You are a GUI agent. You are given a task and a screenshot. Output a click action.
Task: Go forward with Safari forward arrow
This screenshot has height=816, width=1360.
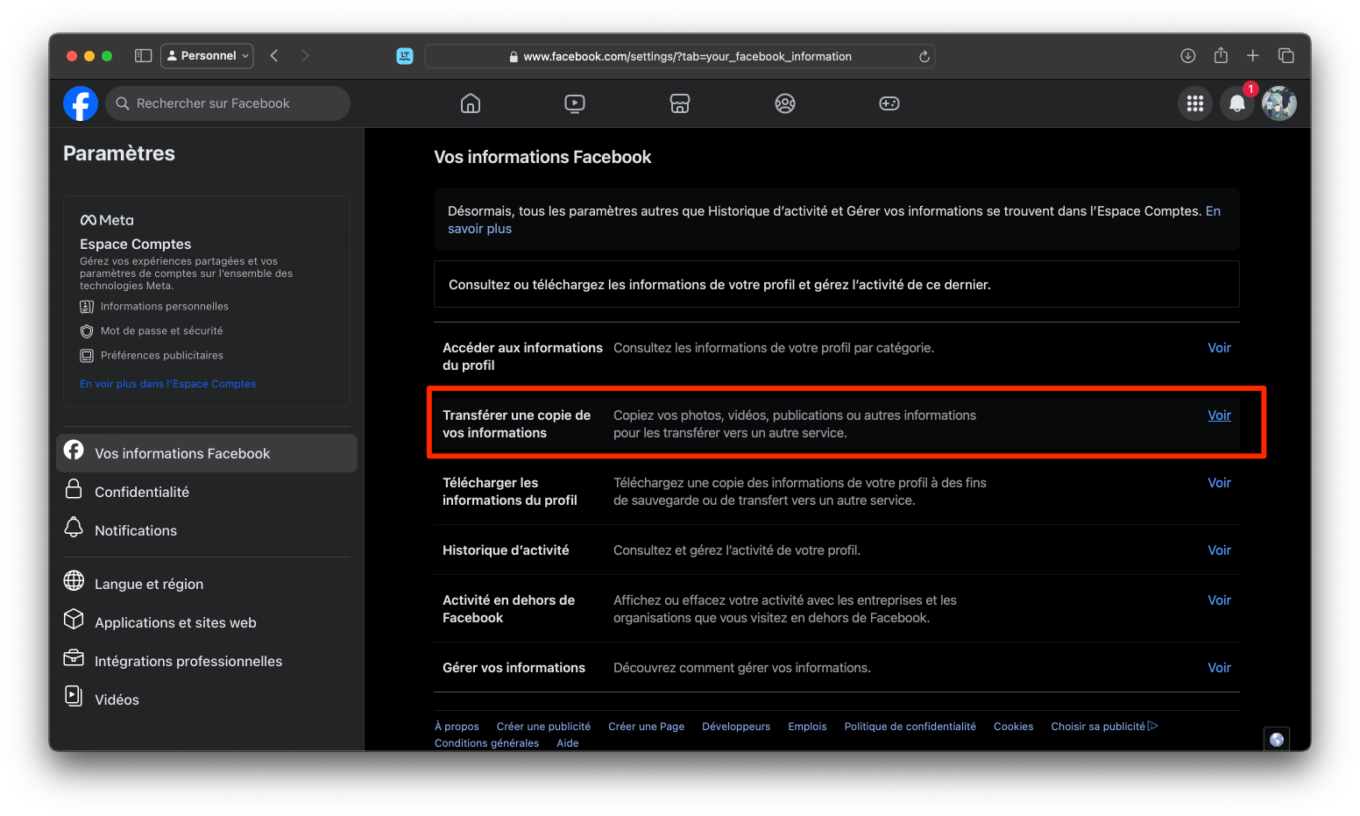point(305,56)
